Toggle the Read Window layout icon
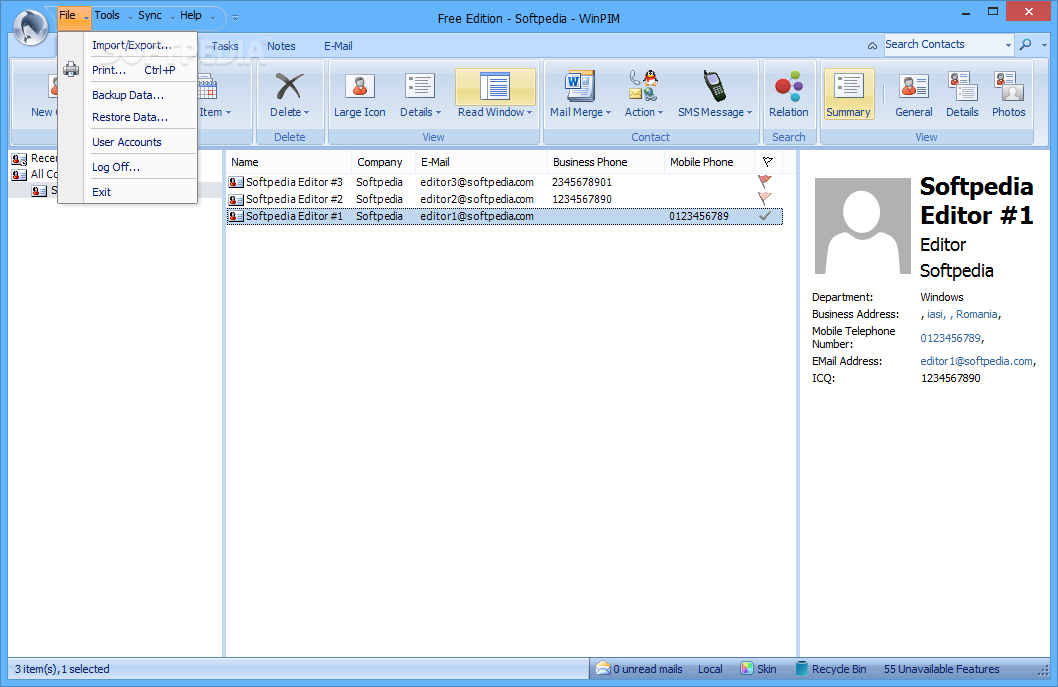This screenshot has width=1058, height=687. 495,86
